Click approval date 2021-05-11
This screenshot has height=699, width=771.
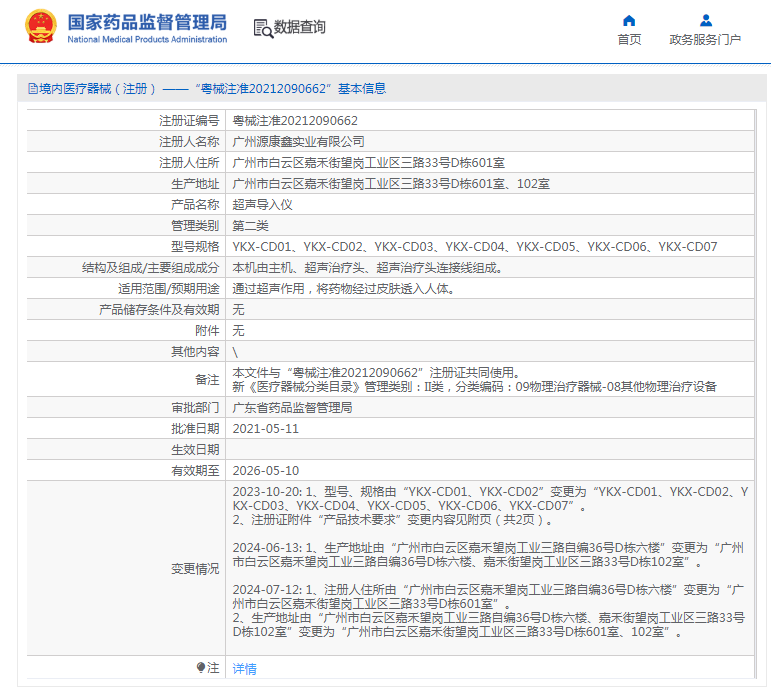(x=266, y=429)
